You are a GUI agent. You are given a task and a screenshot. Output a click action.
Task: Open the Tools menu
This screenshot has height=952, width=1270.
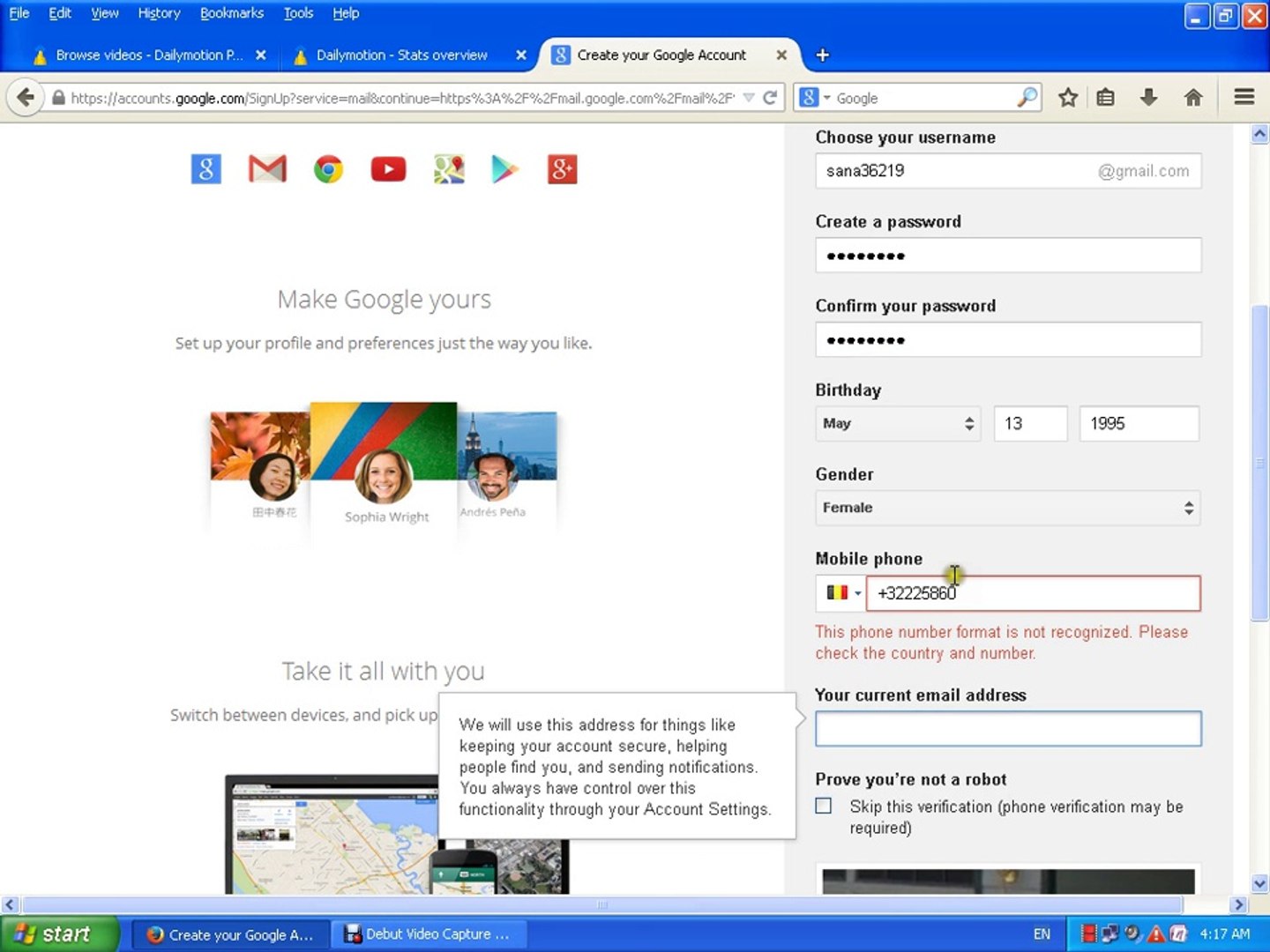click(298, 13)
